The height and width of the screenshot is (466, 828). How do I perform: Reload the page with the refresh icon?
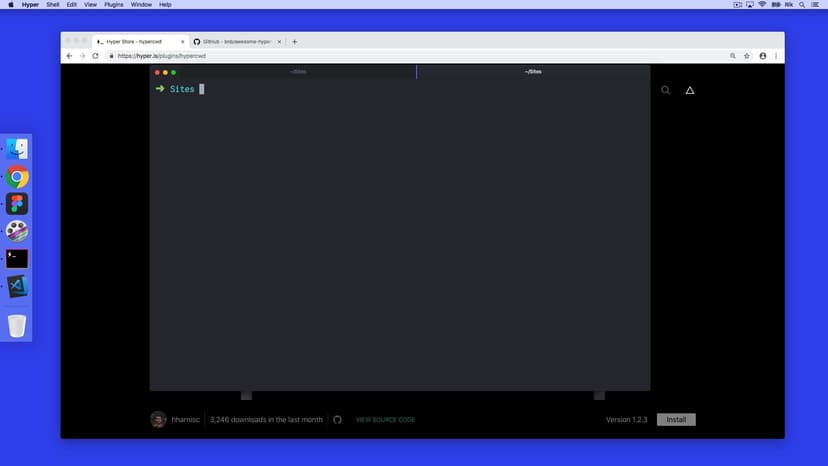tap(96, 56)
